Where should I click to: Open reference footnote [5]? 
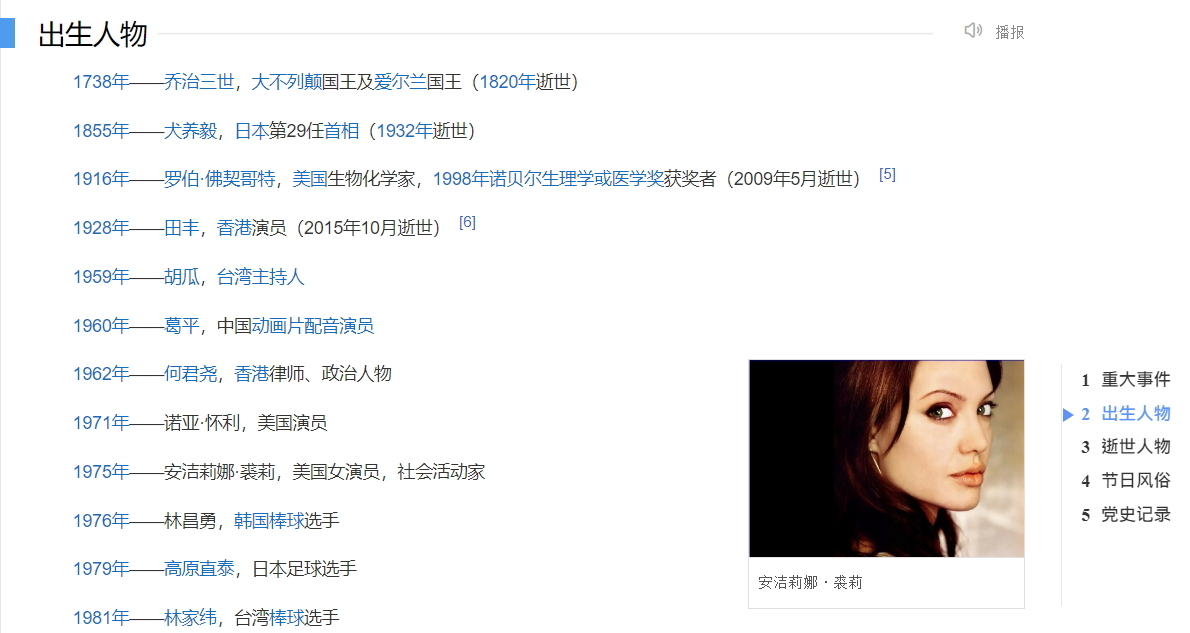pos(887,175)
